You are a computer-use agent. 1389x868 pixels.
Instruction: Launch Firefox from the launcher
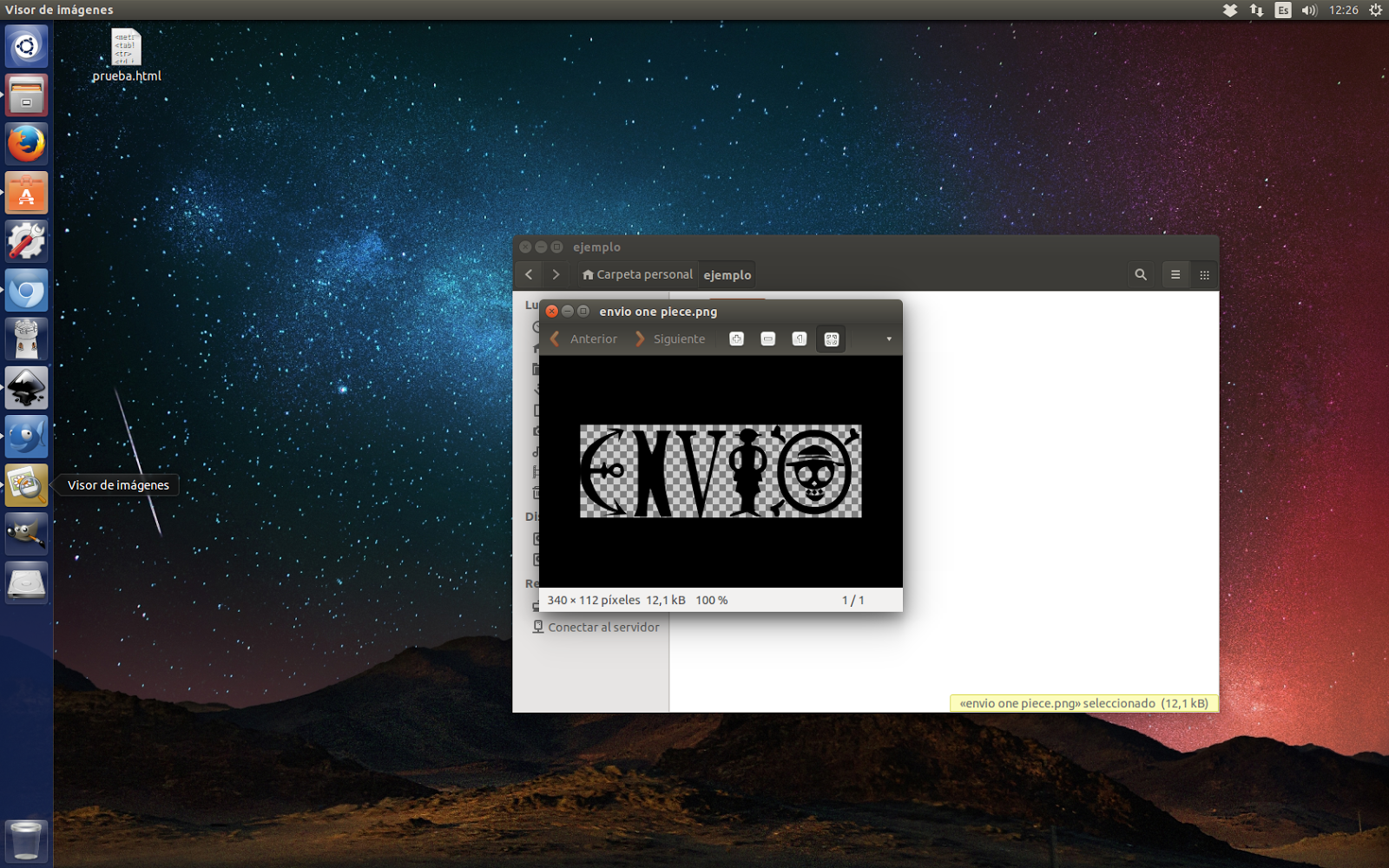click(27, 143)
